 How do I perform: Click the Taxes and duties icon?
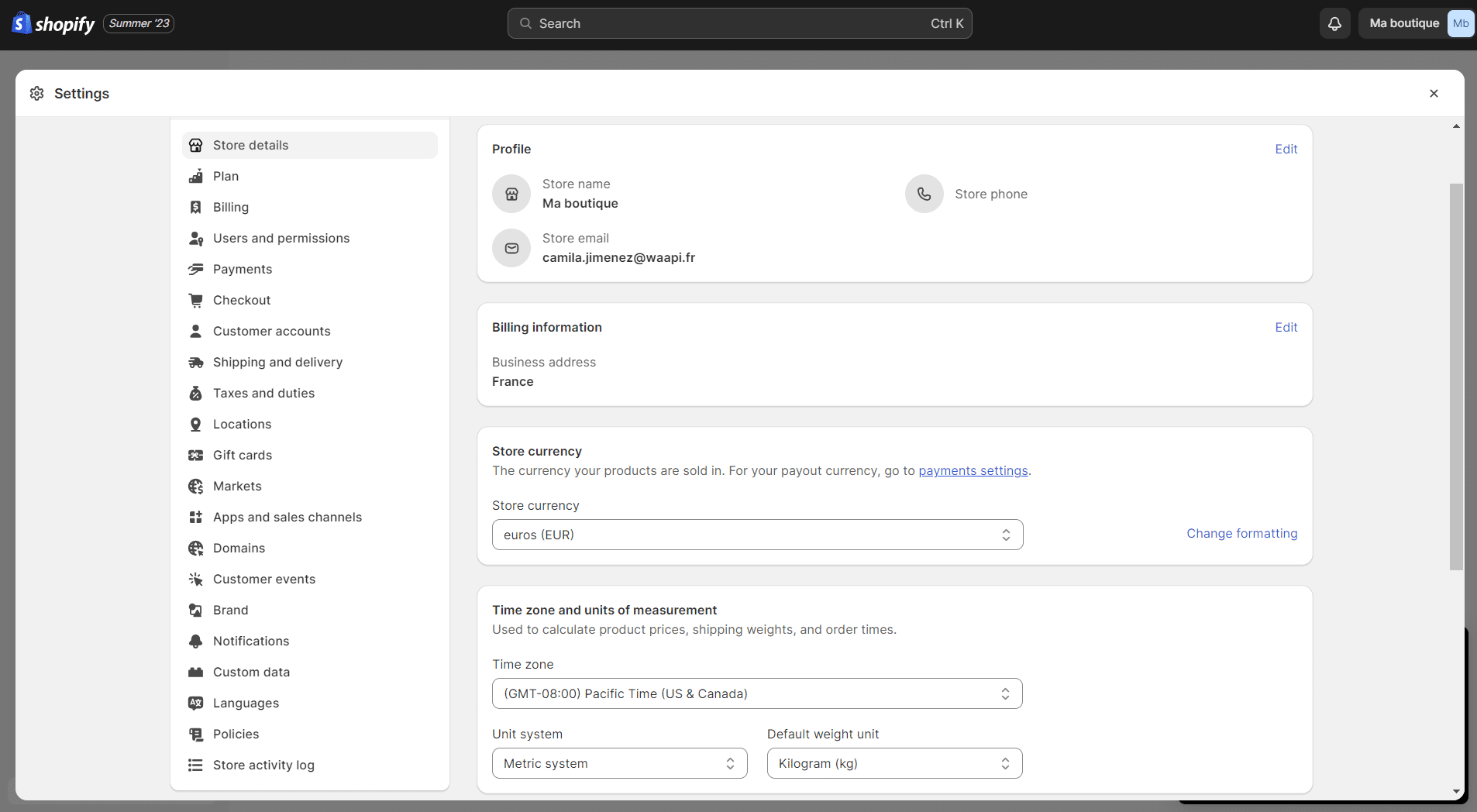(196, 393)
